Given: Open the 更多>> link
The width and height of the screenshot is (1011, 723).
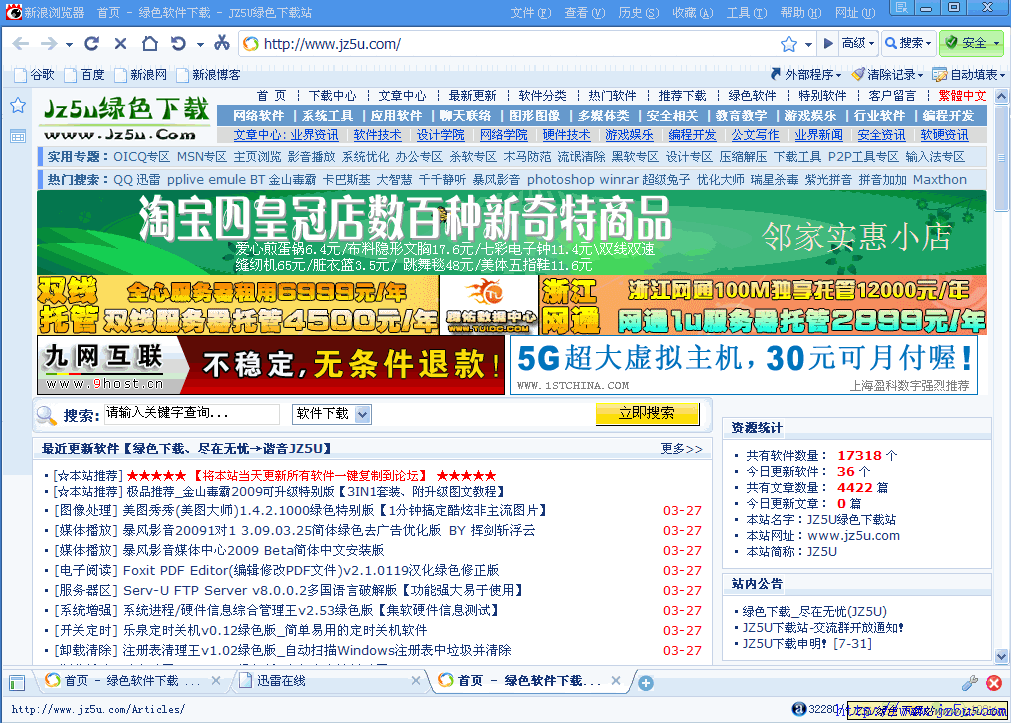Looking at the screenshot, I should pyautogui.click(x=682, y=449).
